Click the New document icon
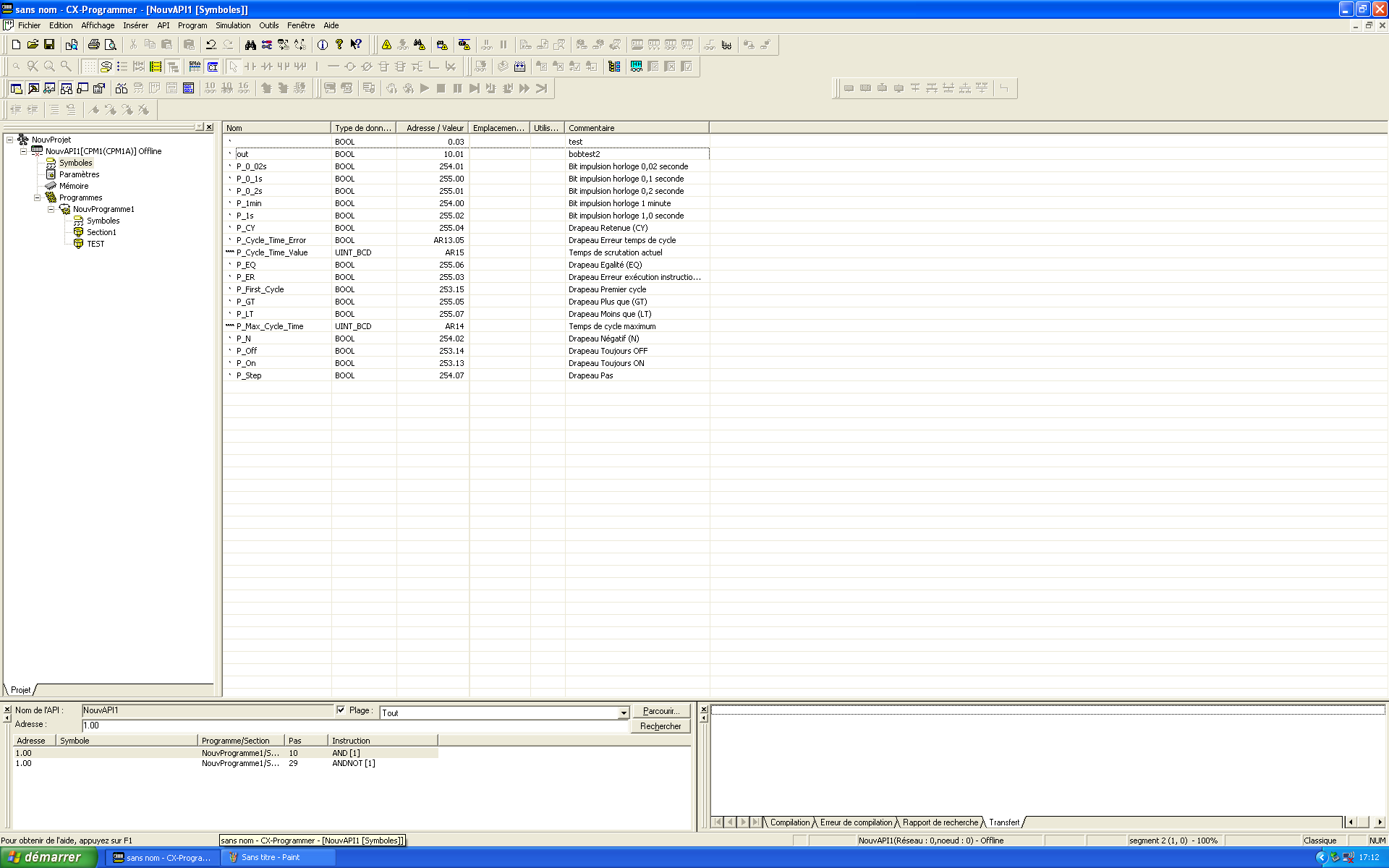This screenshot has width=1389, height=868. coord(16,45)
